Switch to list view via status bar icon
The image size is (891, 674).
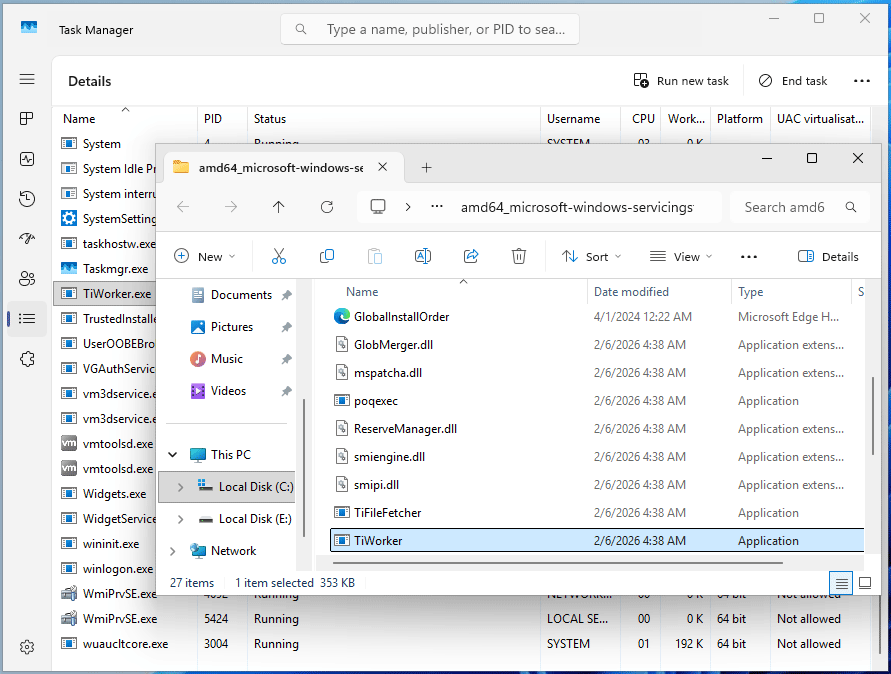[x=841, y=582]
